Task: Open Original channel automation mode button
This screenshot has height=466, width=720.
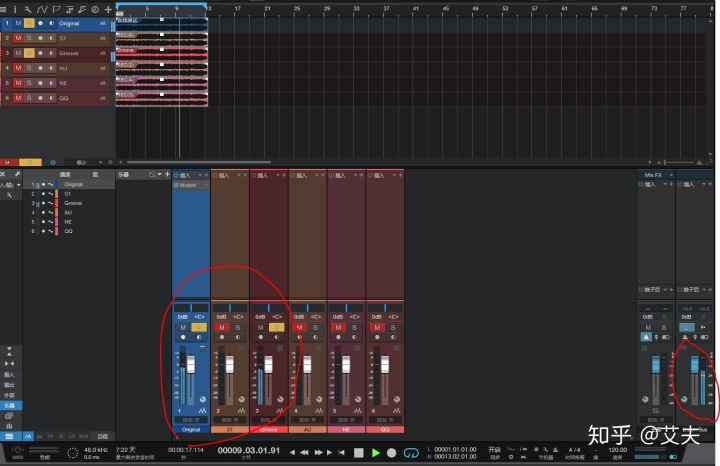Action: point(191,420)
